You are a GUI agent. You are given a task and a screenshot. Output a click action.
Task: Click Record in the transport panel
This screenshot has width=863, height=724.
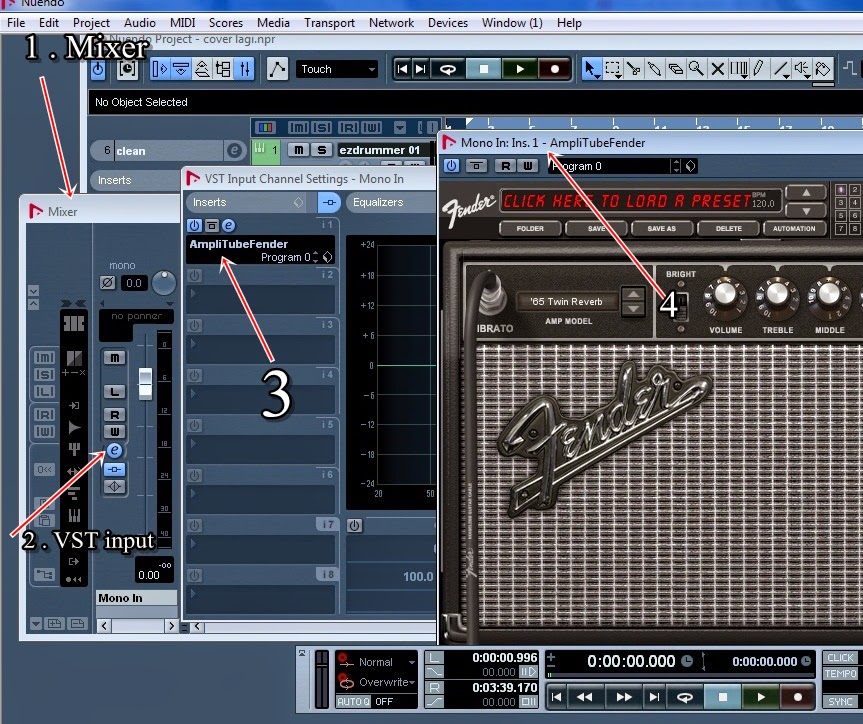[x=798, y=697]
